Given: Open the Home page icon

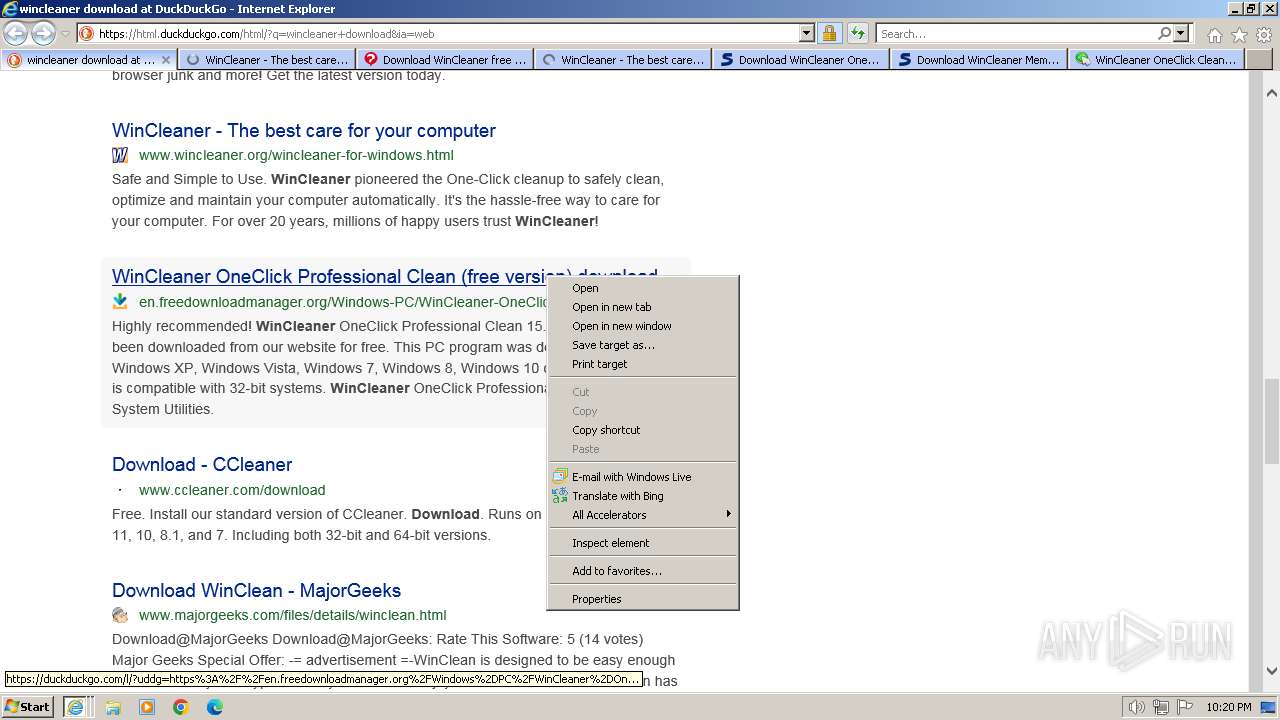Looking at the screenshot, I should (1214, 34).
